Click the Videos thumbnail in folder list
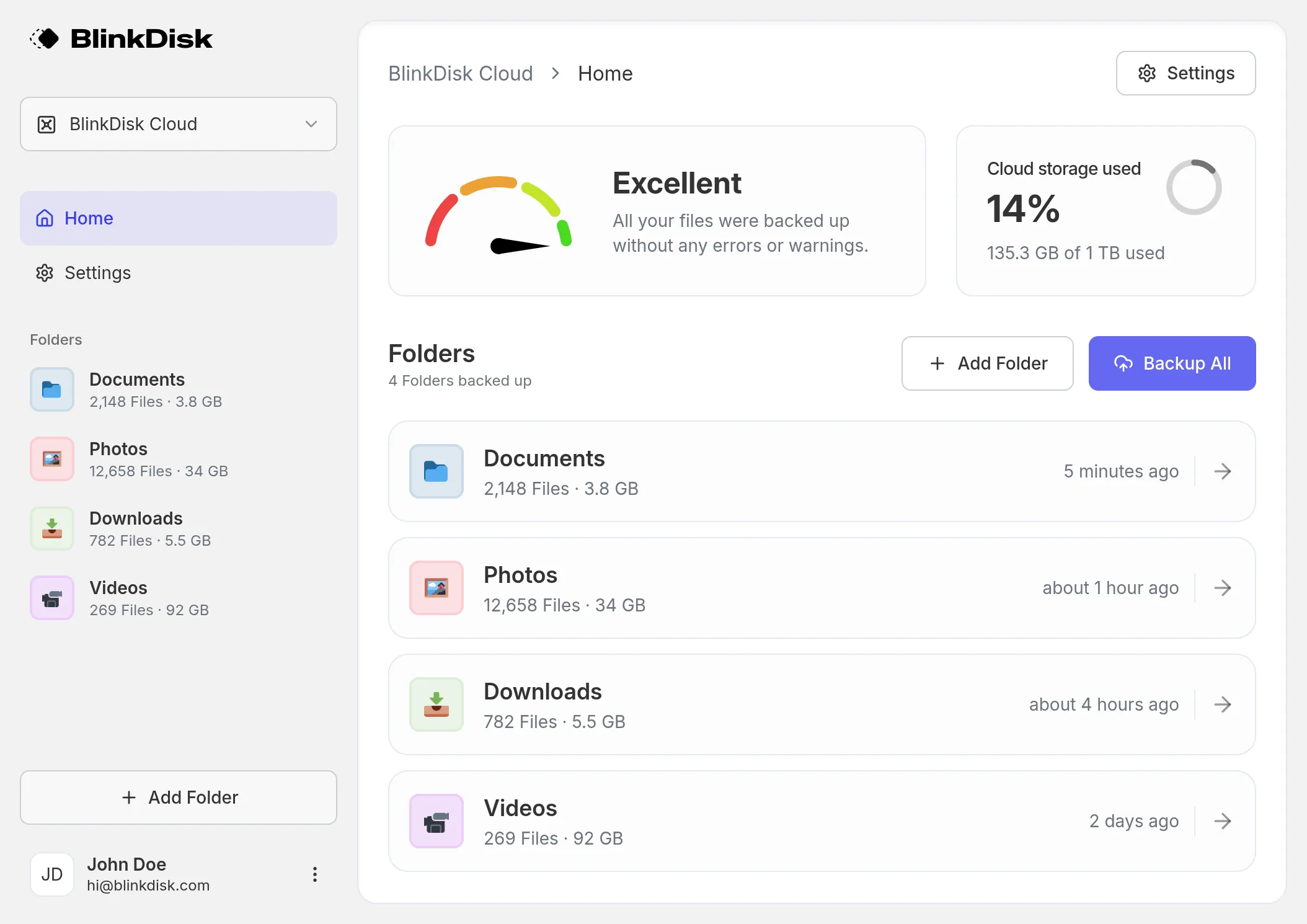 [x=436, y=821]
